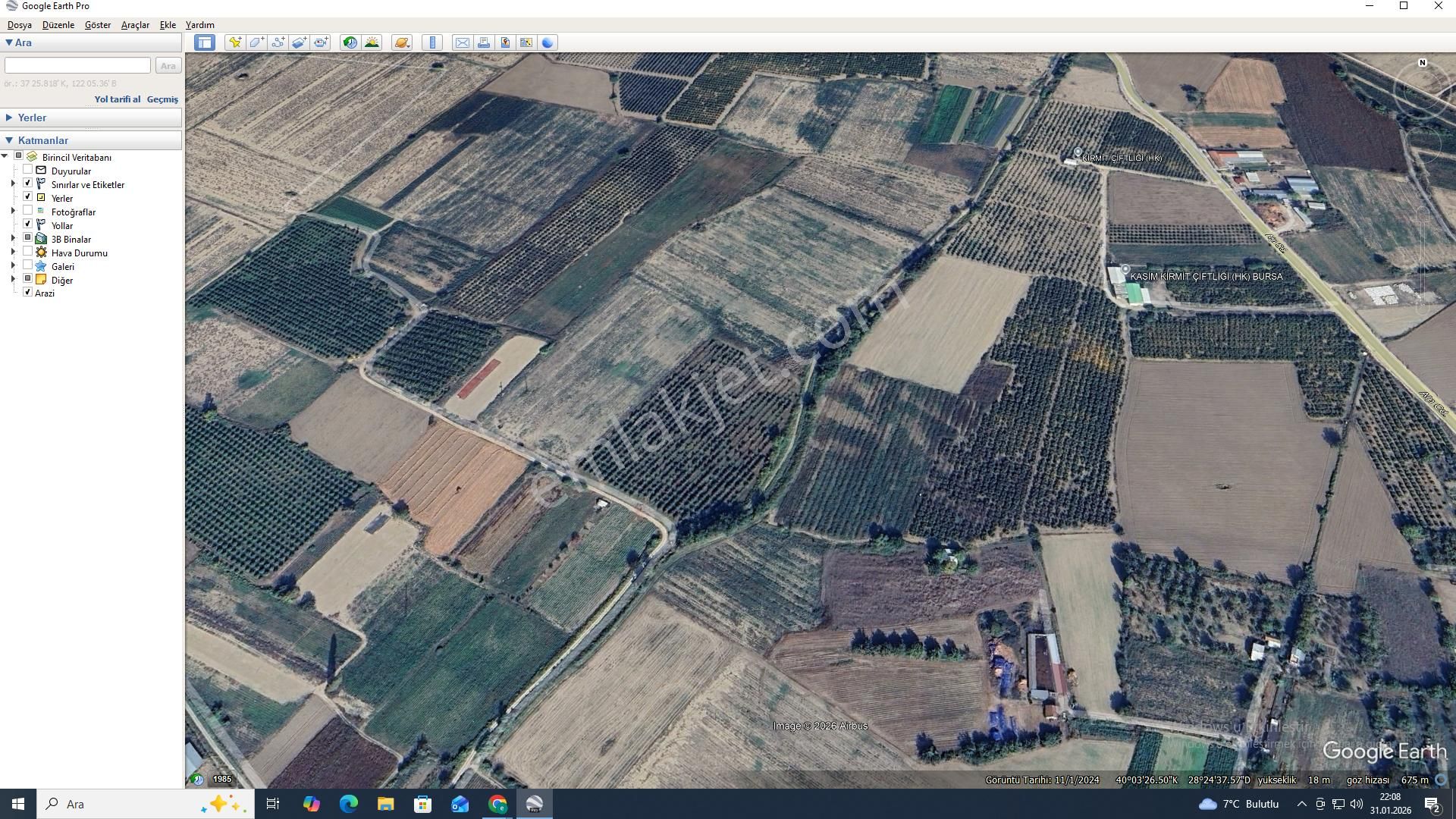Show historical imagery with clock icon
This screenshot has height=819, width=1456.
(350, 42)
